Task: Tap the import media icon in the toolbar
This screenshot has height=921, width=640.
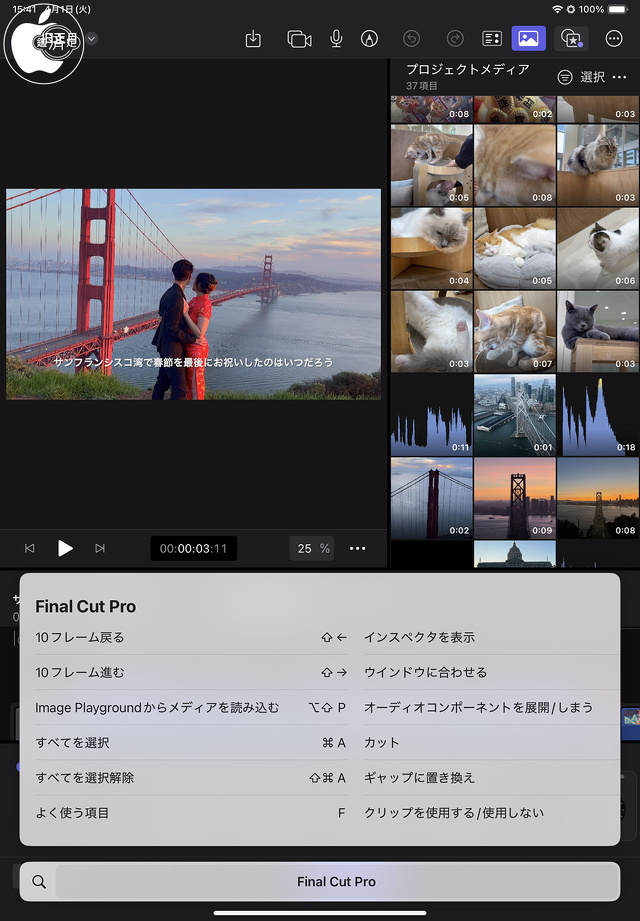Action: pos(253,39)
